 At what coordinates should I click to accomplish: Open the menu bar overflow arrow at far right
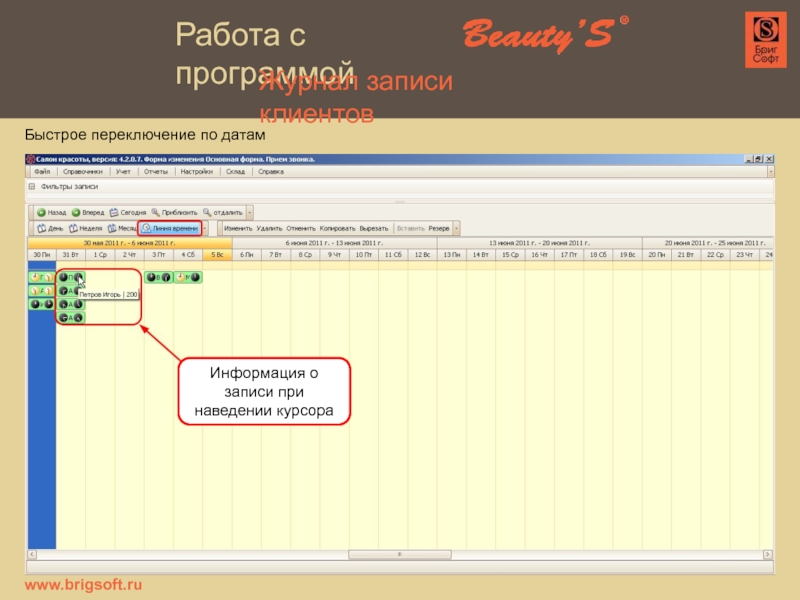tap(770, 172)
